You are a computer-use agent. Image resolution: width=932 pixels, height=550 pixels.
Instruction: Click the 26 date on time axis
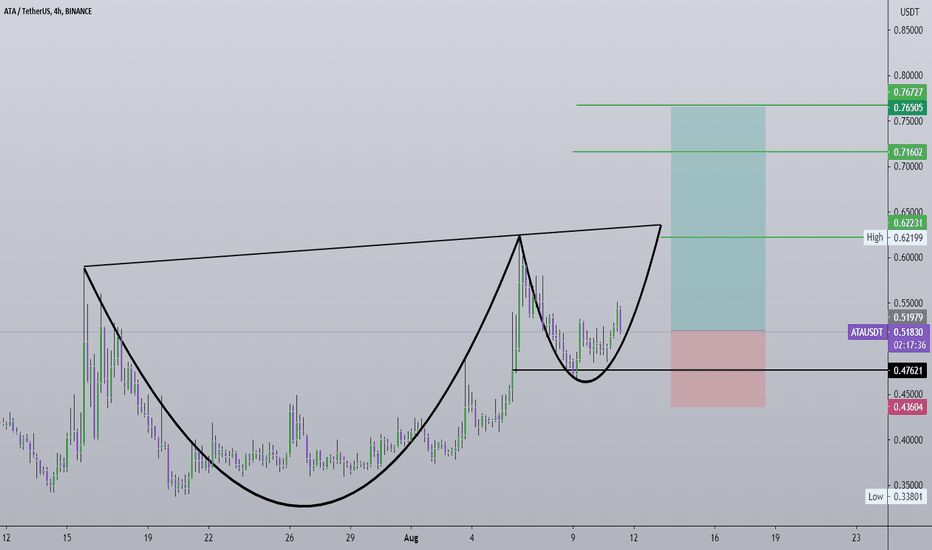click(289, 538)
